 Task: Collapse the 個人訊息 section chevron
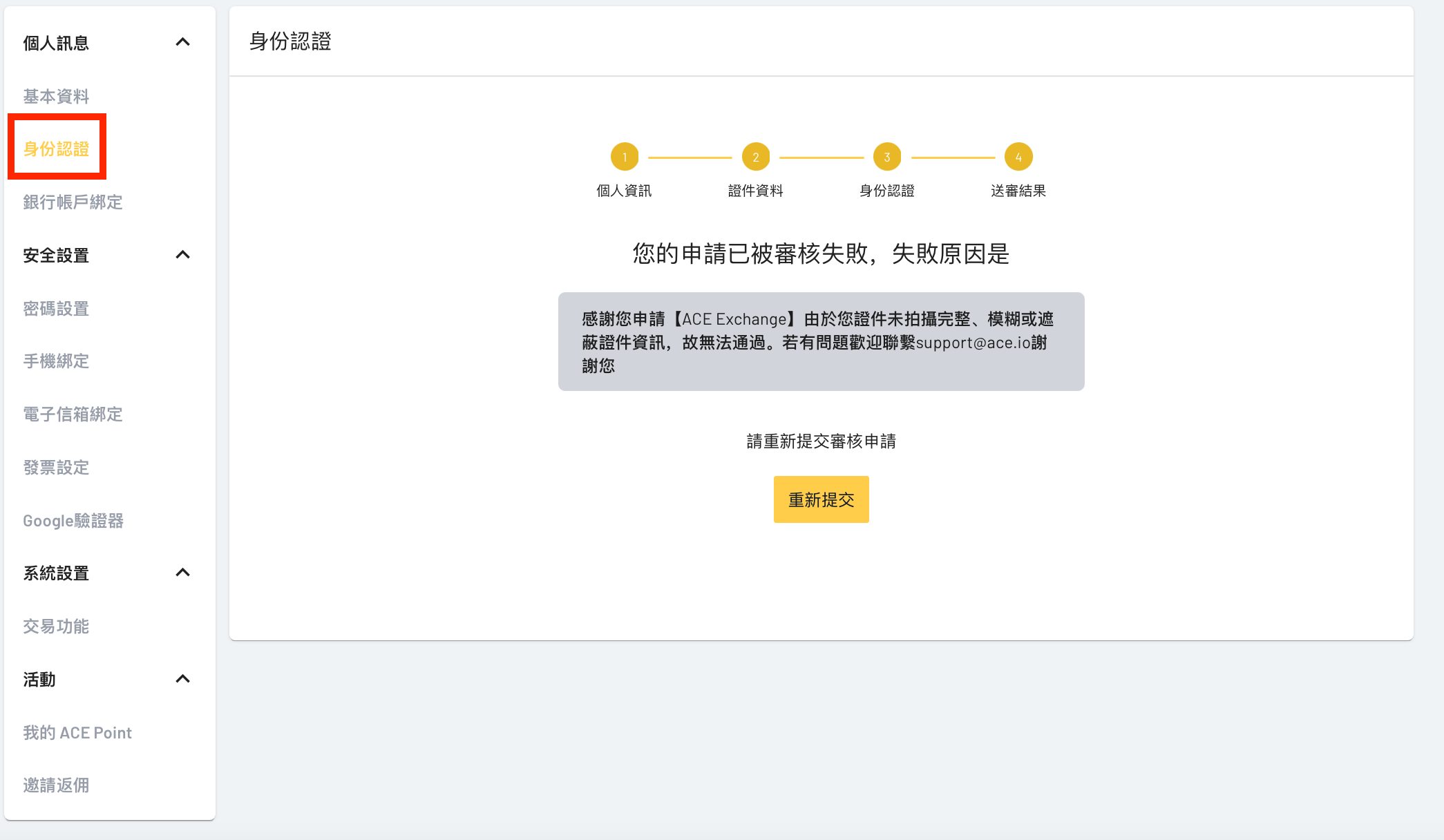182,42
